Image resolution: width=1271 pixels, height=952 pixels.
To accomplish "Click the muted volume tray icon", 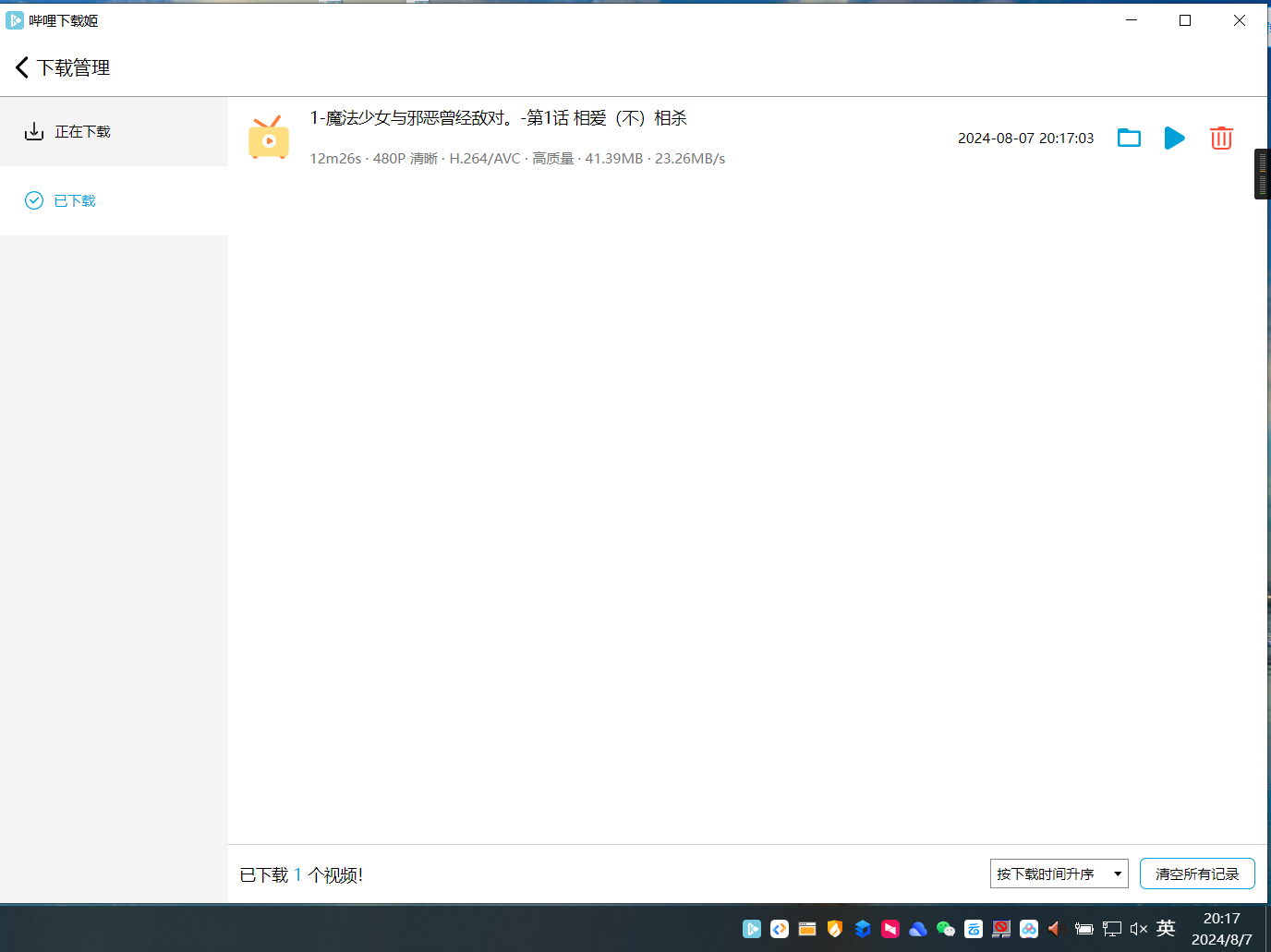I will click(1139, 929).
